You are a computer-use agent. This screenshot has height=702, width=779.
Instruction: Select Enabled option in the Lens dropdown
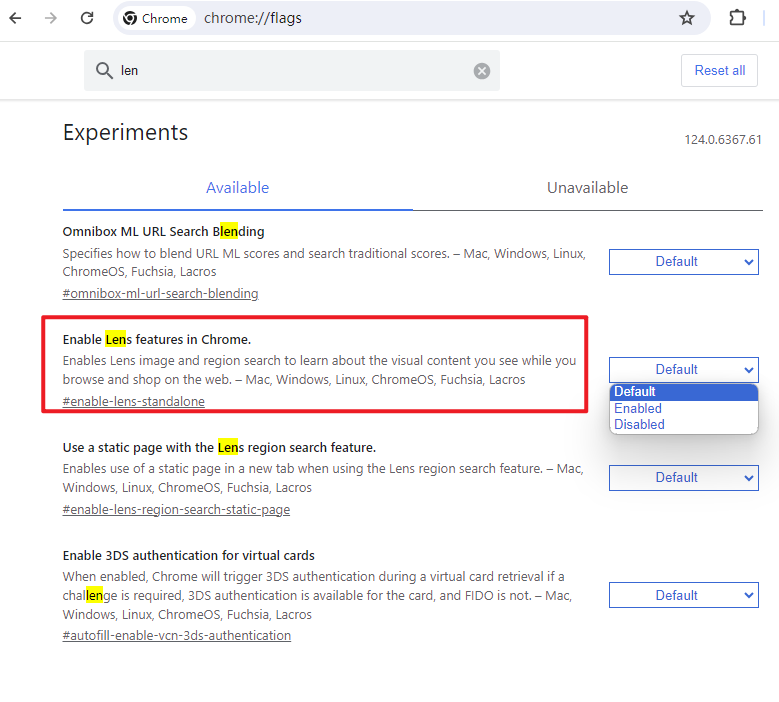tap(638, 408)
